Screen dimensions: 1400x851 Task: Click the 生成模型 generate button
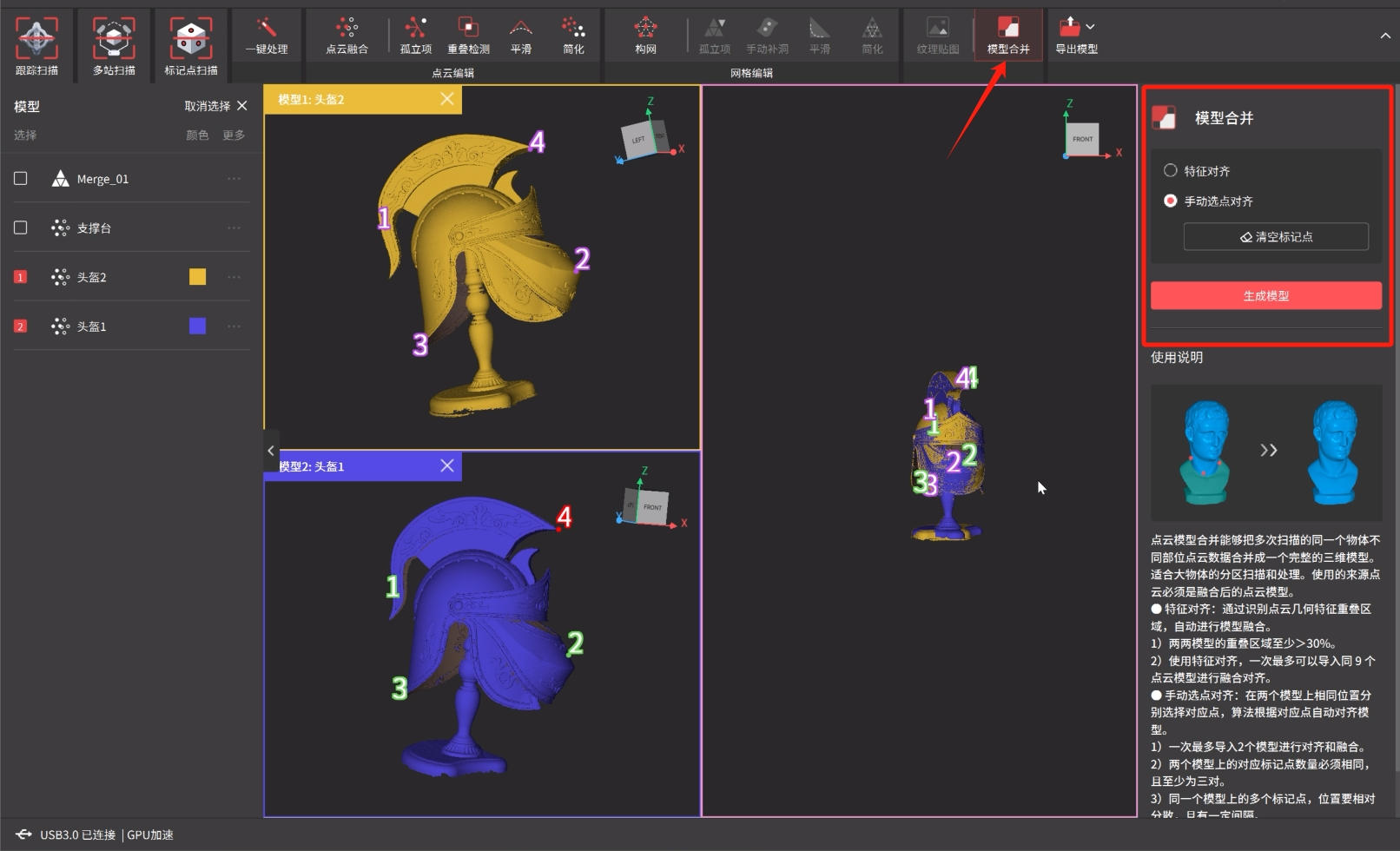1265,296
